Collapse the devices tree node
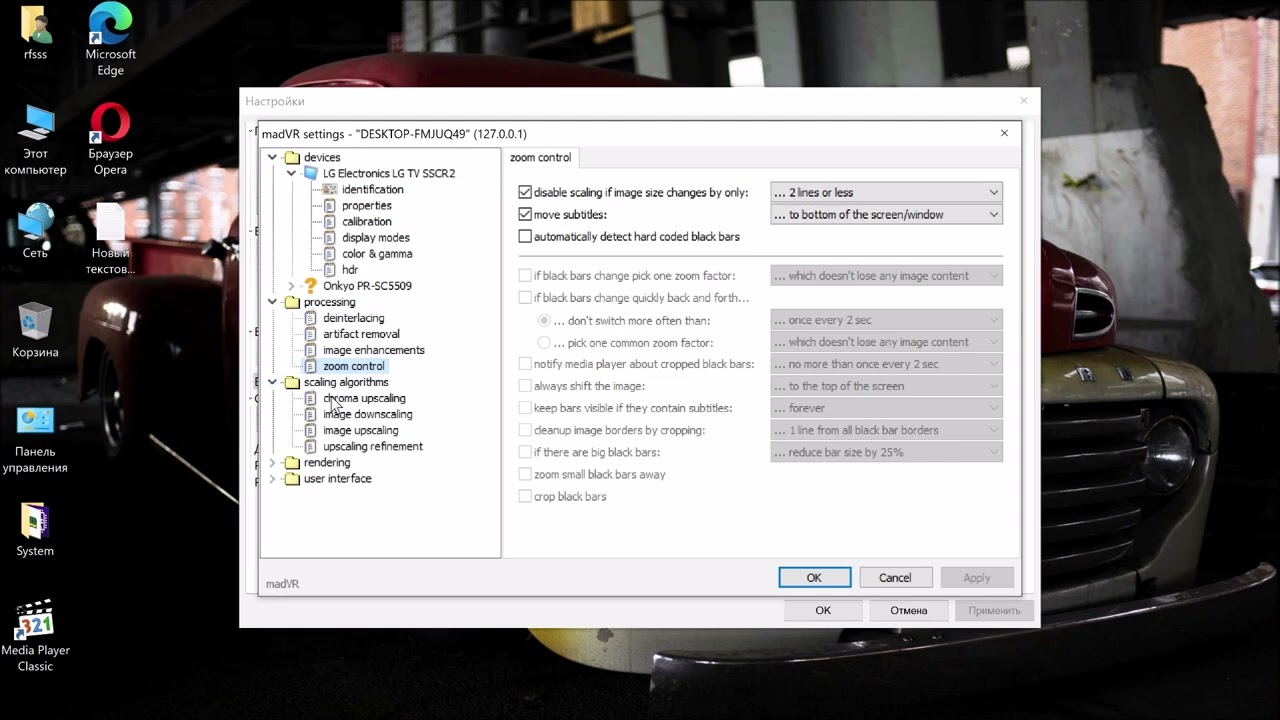This screenshot has height=720, width=1280. point(272,157)
